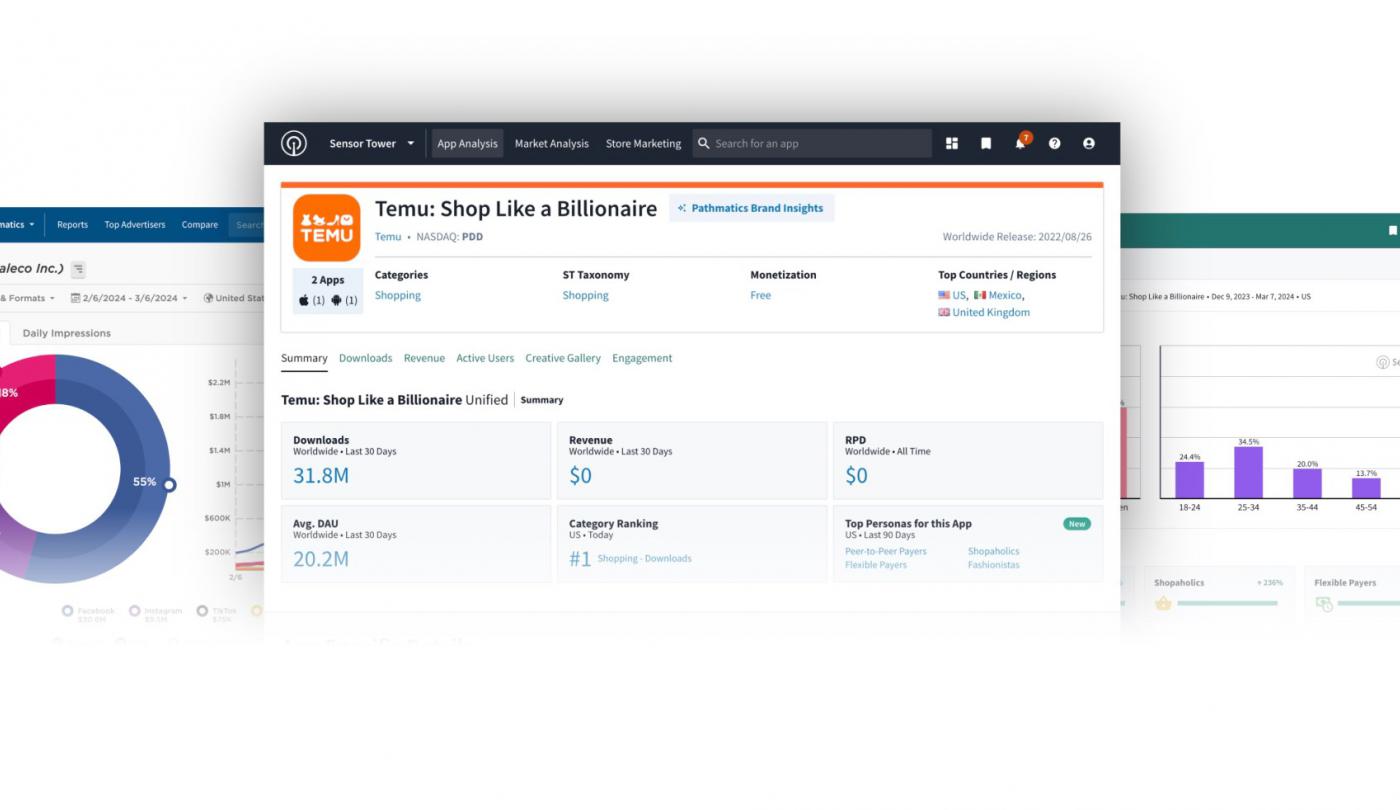Open the Flexible Payers persona link in Top Personas
This screenshot has width=1400, height=810.
pyautogui.click(x=876, y=565)
